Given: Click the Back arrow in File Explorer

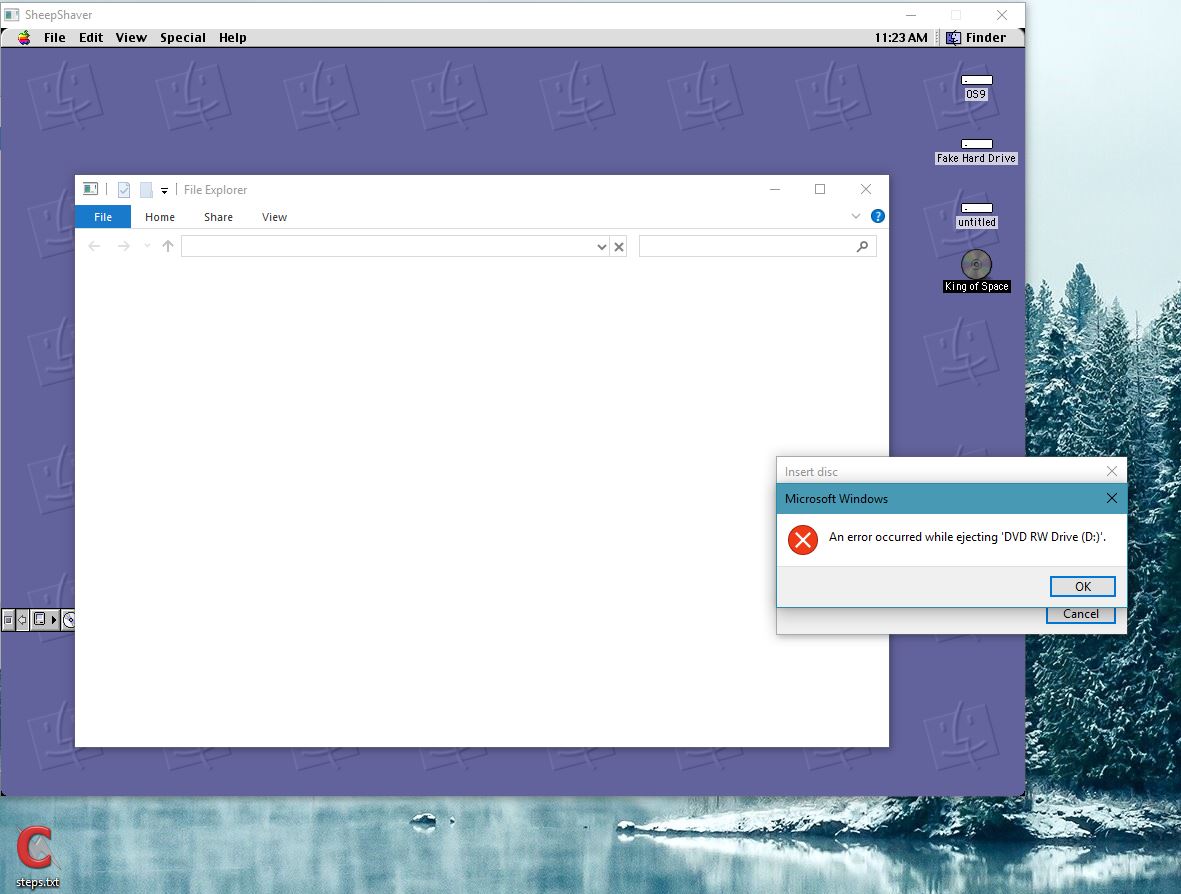Looking at the screenshot, I should click(94, 246).
